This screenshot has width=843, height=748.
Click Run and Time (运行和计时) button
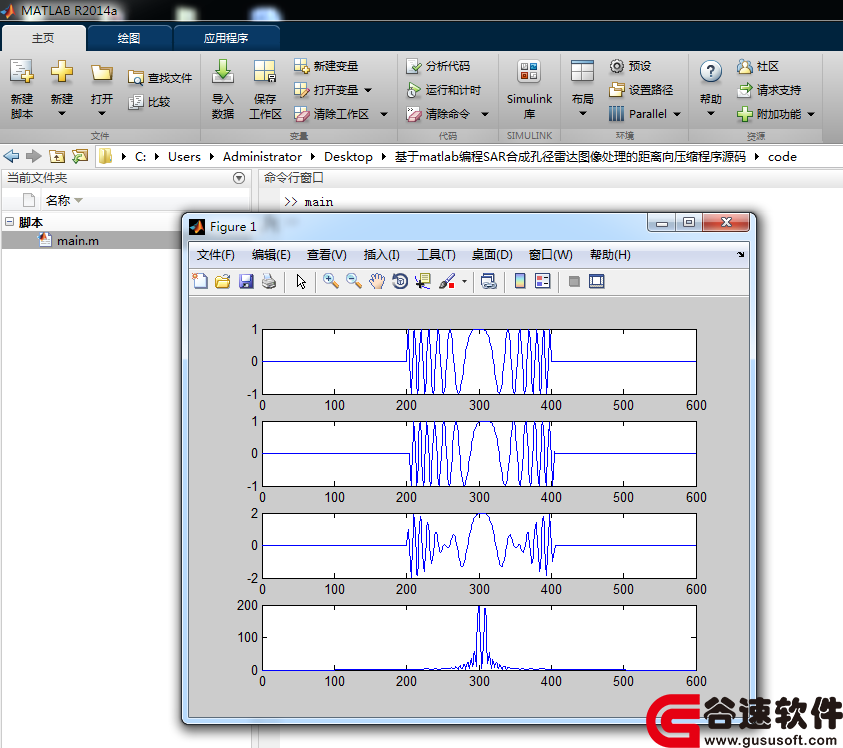click(x=443, y=90)
